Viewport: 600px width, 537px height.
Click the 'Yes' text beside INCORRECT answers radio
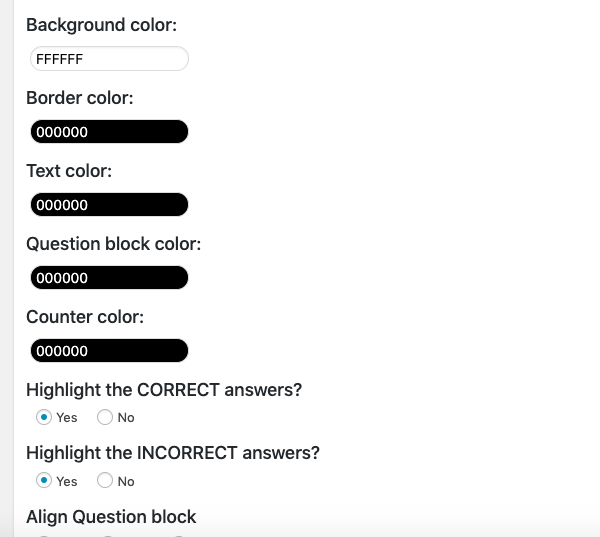(67, 482)
